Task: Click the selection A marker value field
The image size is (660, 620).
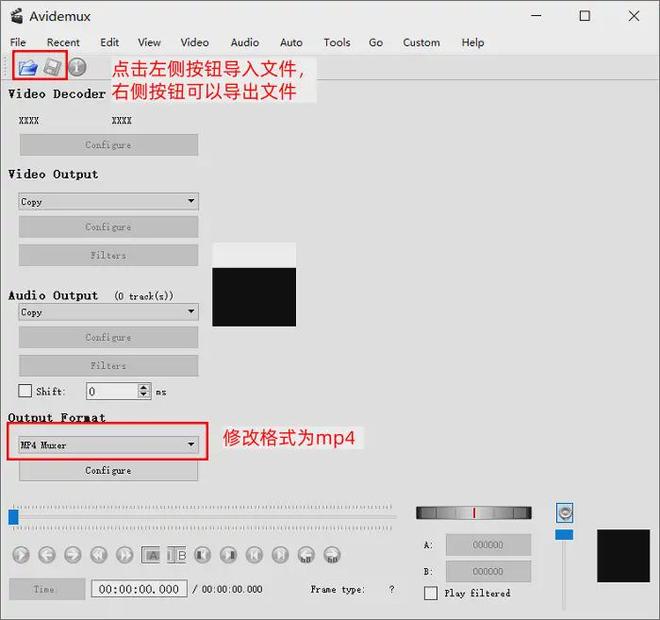Action: 488,545
